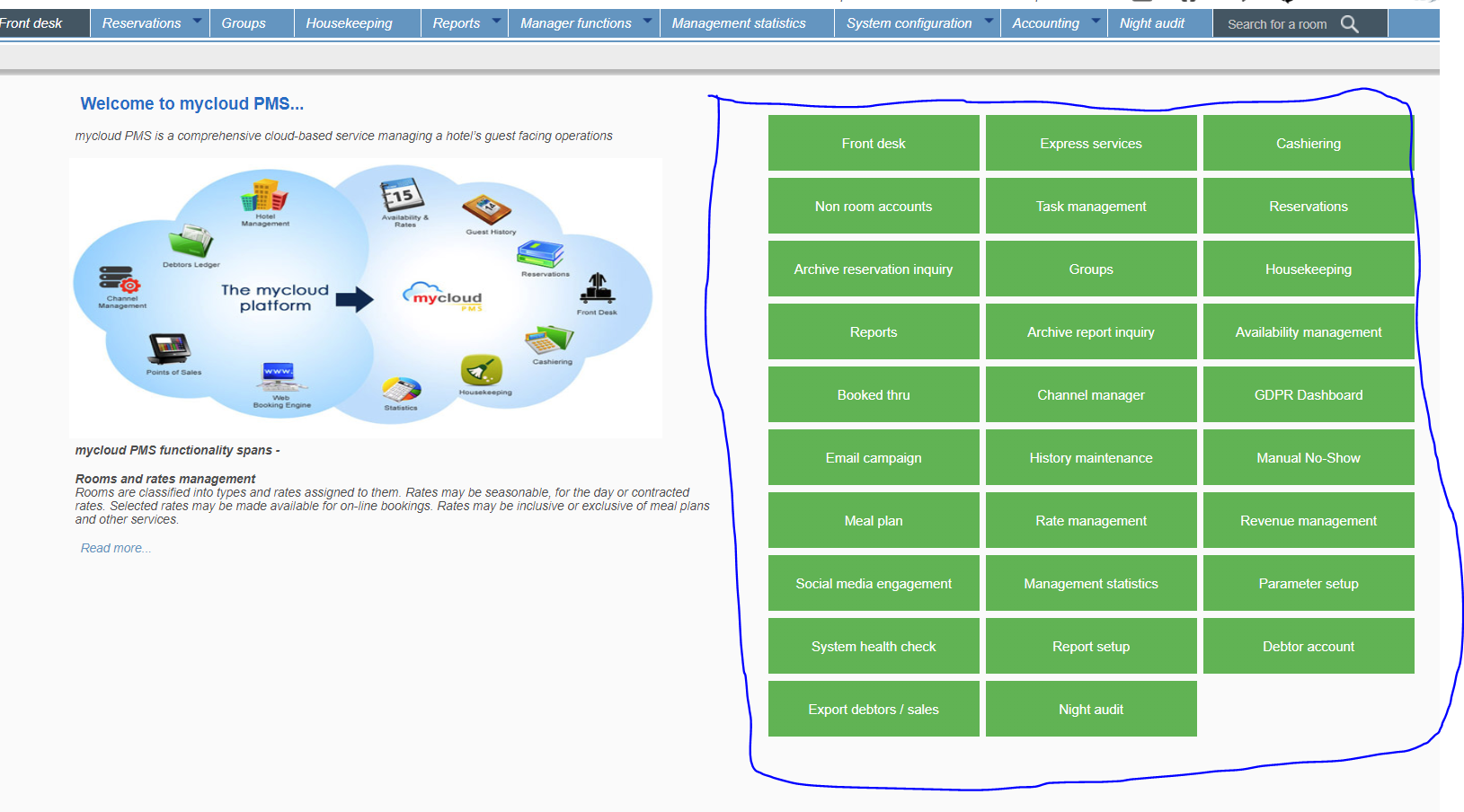Open the green Reports tile
The height and width of the screenshot is (812, 1464).
874,331
